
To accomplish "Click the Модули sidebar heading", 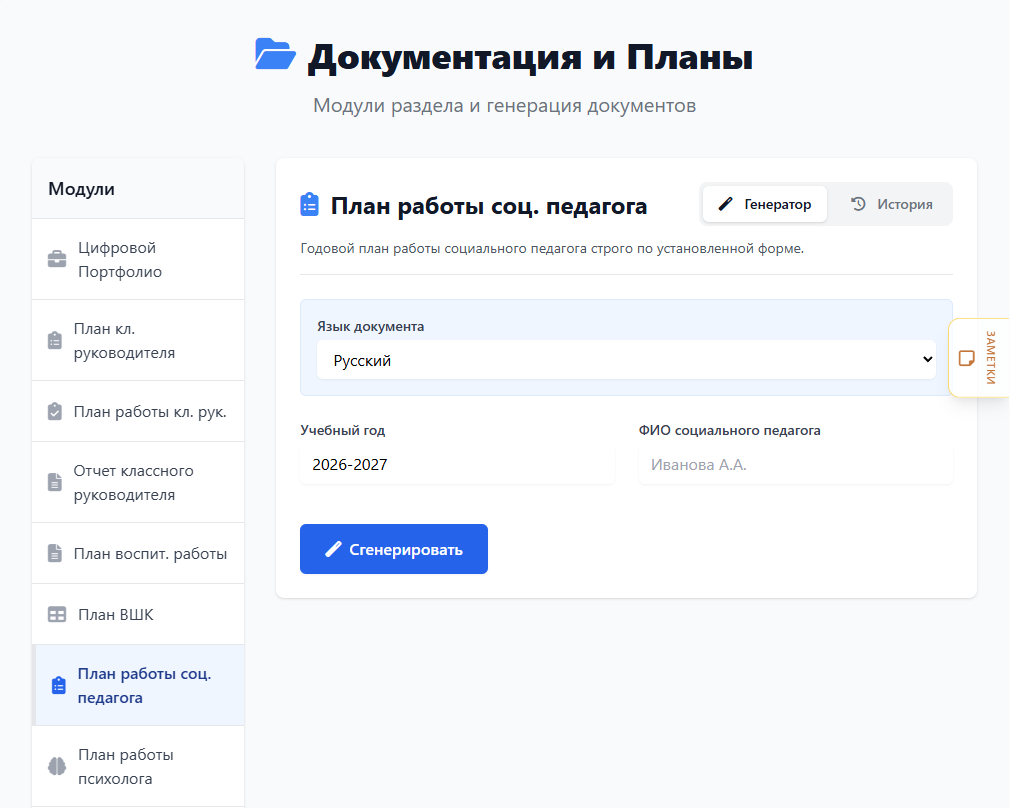I will [x=81, y=189].
